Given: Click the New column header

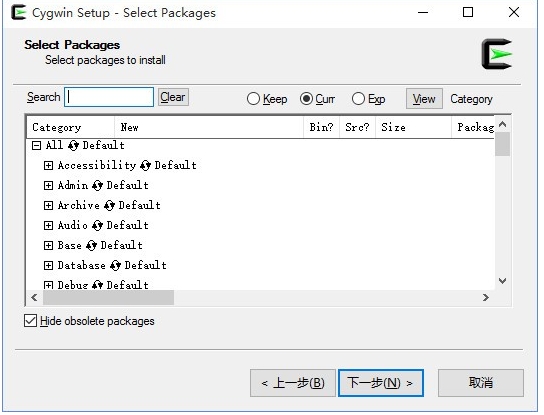Looking at the screenshot, I should [x=209, y=127].
